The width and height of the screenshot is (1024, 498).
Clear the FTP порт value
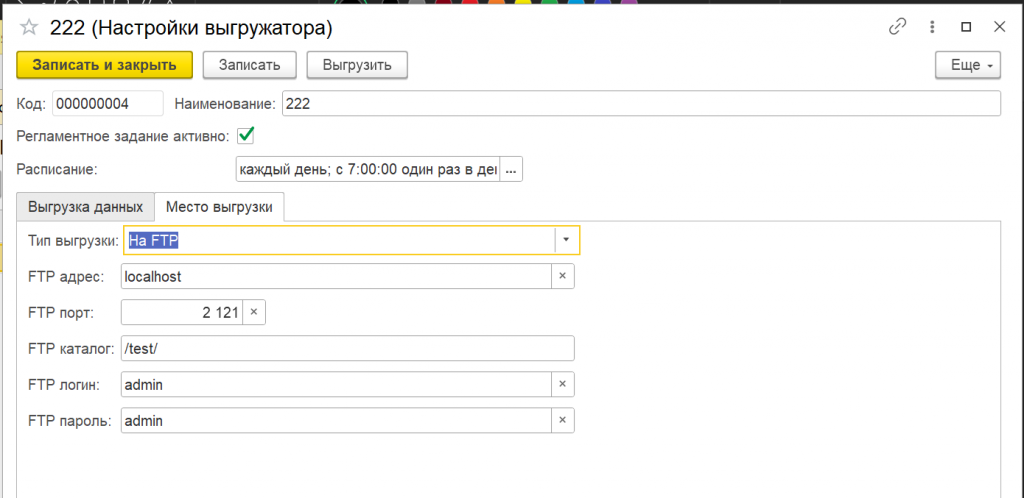(254, 313)
